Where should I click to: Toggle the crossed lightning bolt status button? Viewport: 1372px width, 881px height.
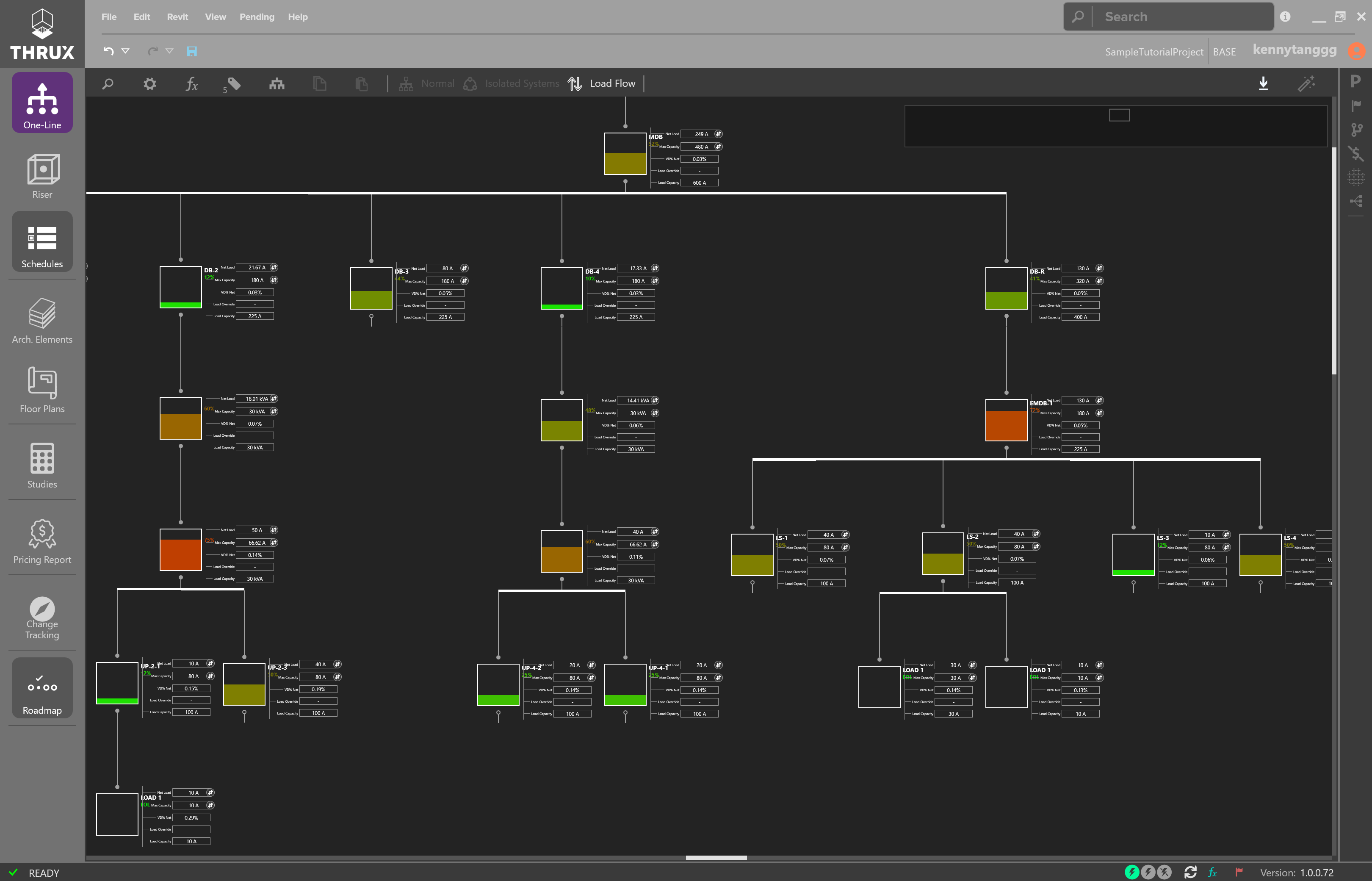click(1164, 872)
